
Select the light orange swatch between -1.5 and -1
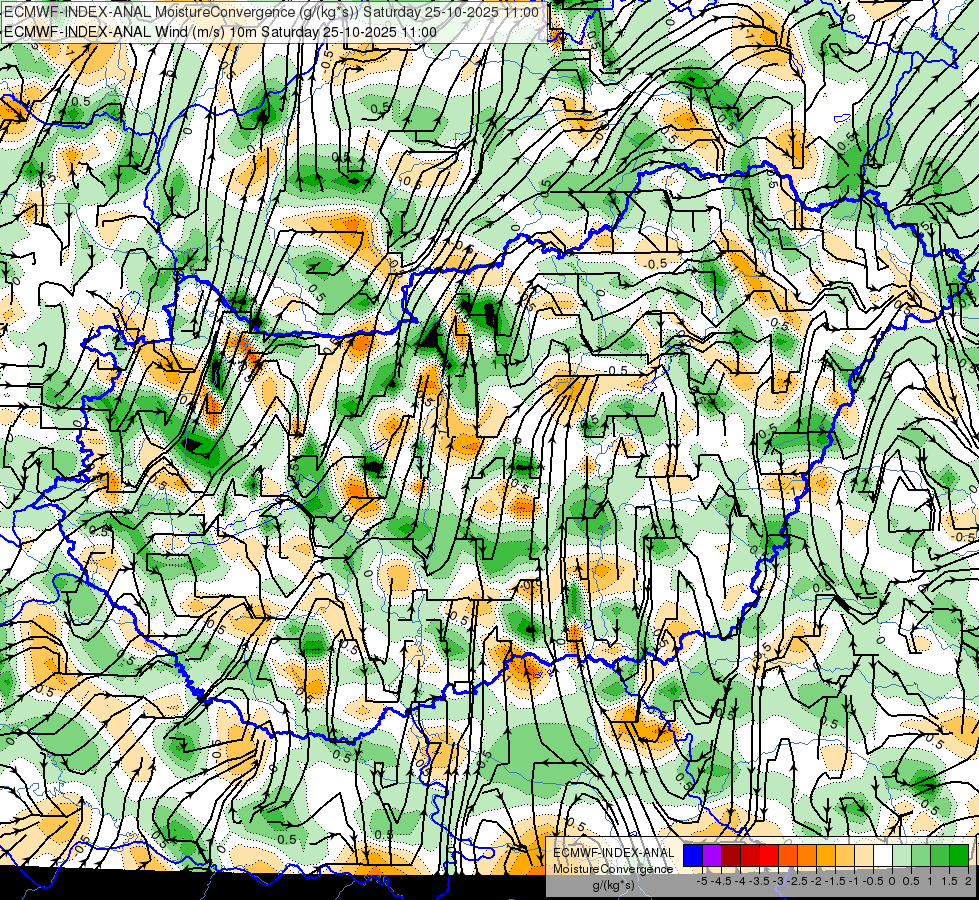tap(845, 856)
